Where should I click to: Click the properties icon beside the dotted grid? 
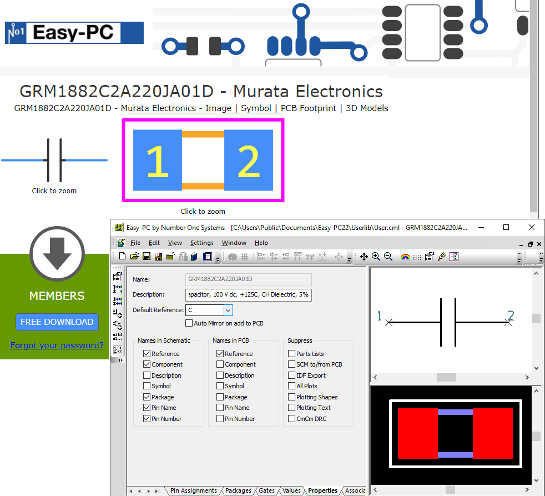coord(430,257)
